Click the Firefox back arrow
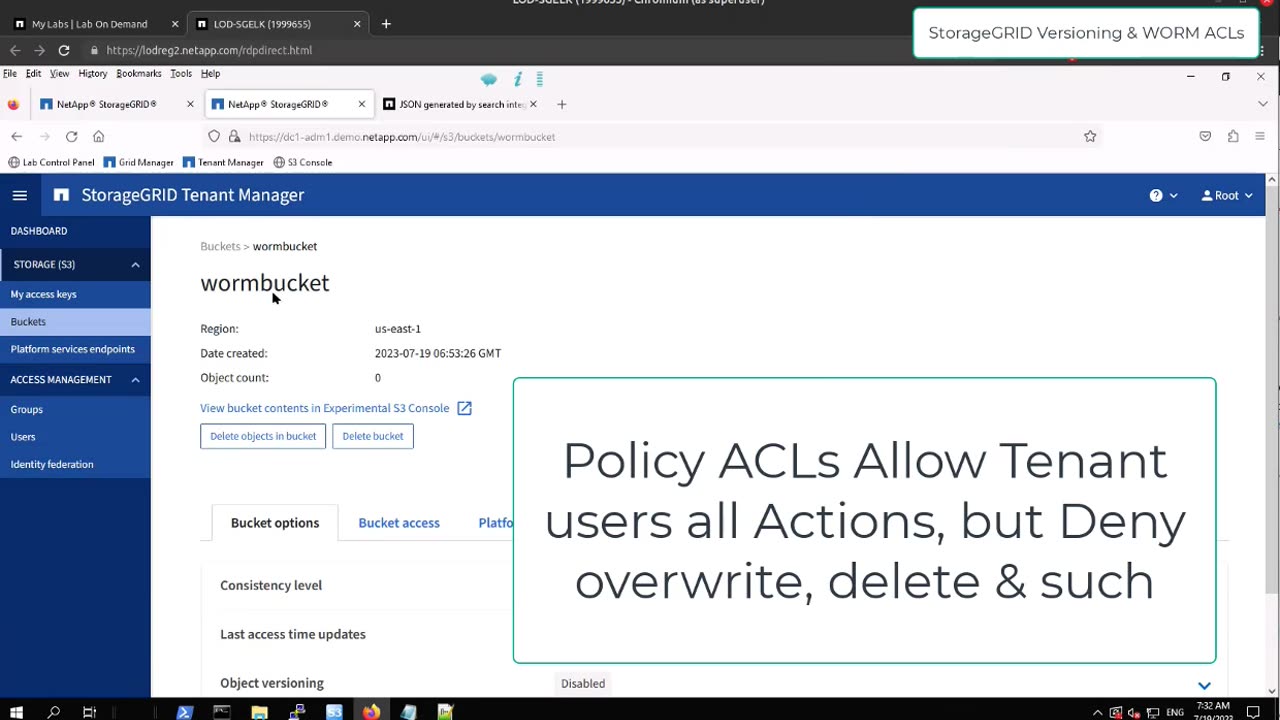 pyautogui.click(x=16, y=137)
